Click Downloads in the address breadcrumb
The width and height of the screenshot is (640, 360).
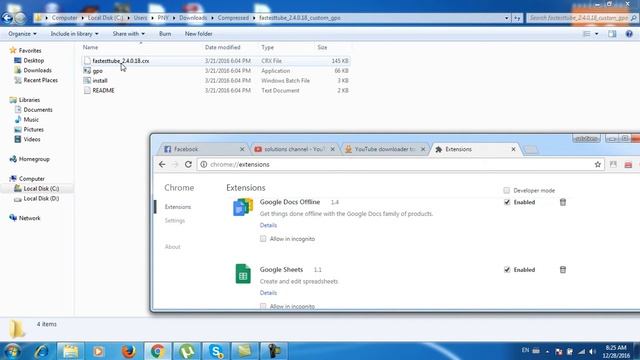(x=193, y=18)
